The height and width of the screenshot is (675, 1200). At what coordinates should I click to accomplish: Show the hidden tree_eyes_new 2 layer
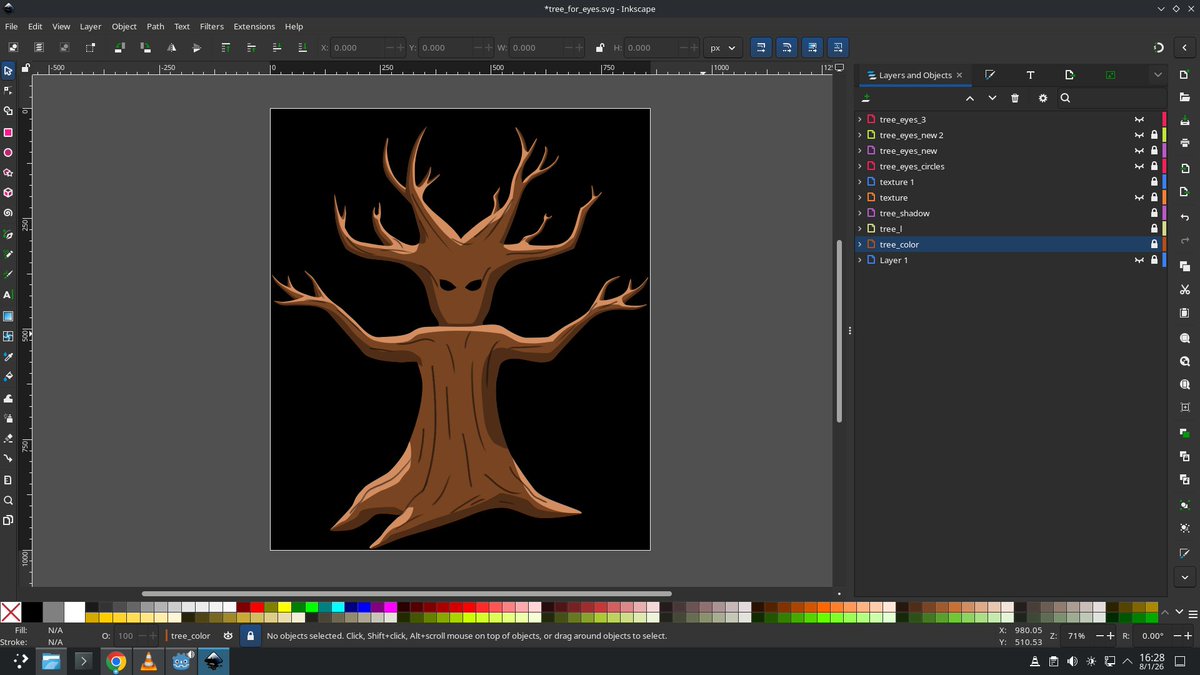[1138, 135]
